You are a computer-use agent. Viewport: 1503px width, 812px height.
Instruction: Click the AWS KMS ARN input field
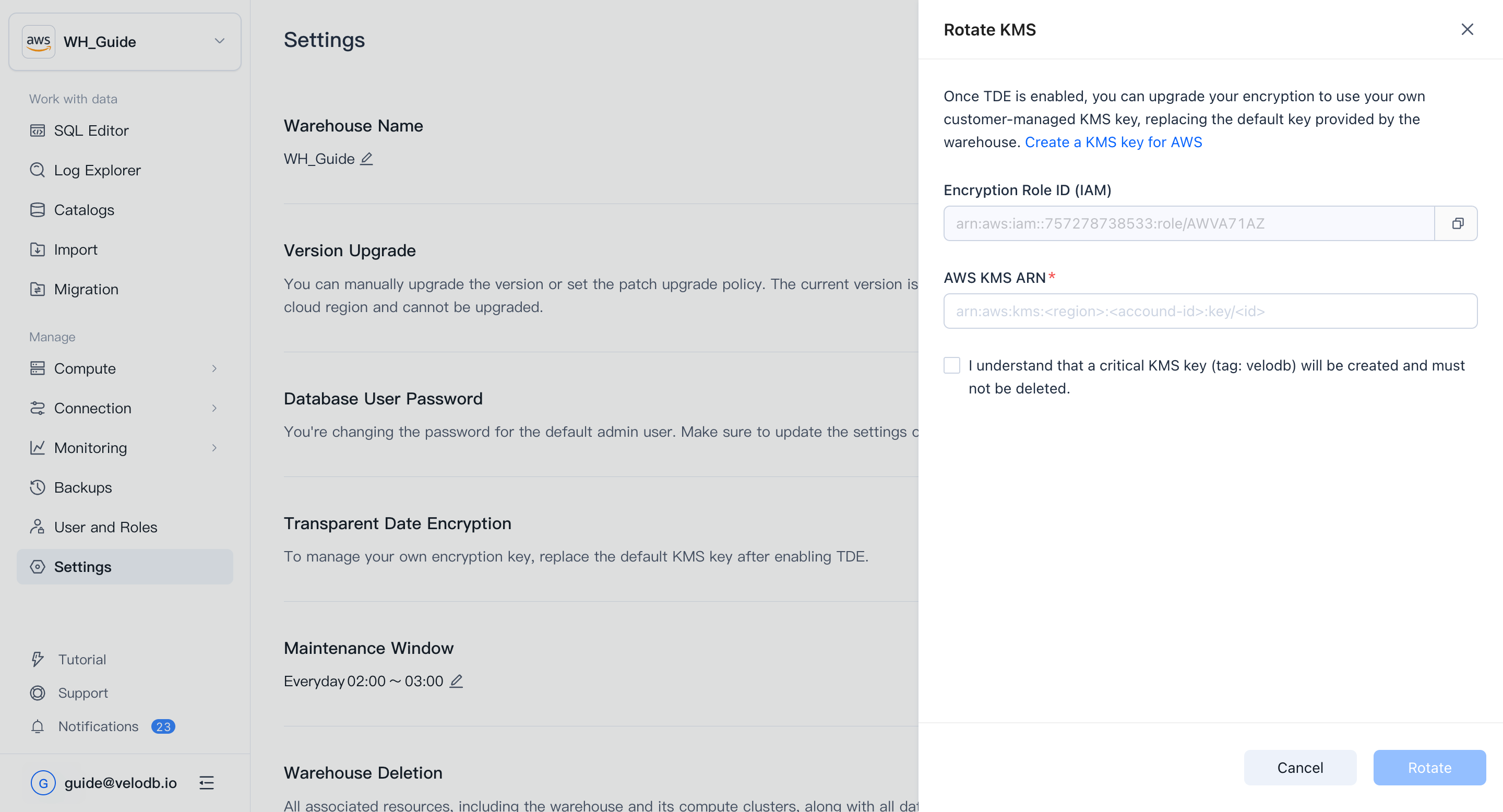1210,311
